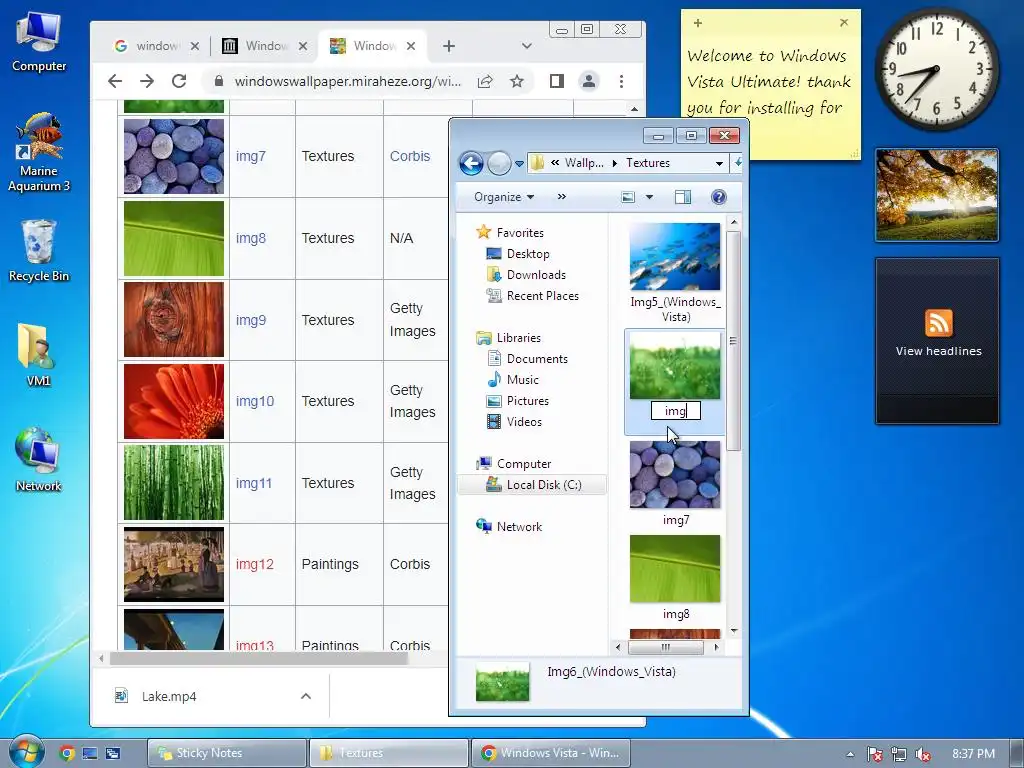Open the view options dropdown arrow

pyautogui.click(x=649, y=197)
